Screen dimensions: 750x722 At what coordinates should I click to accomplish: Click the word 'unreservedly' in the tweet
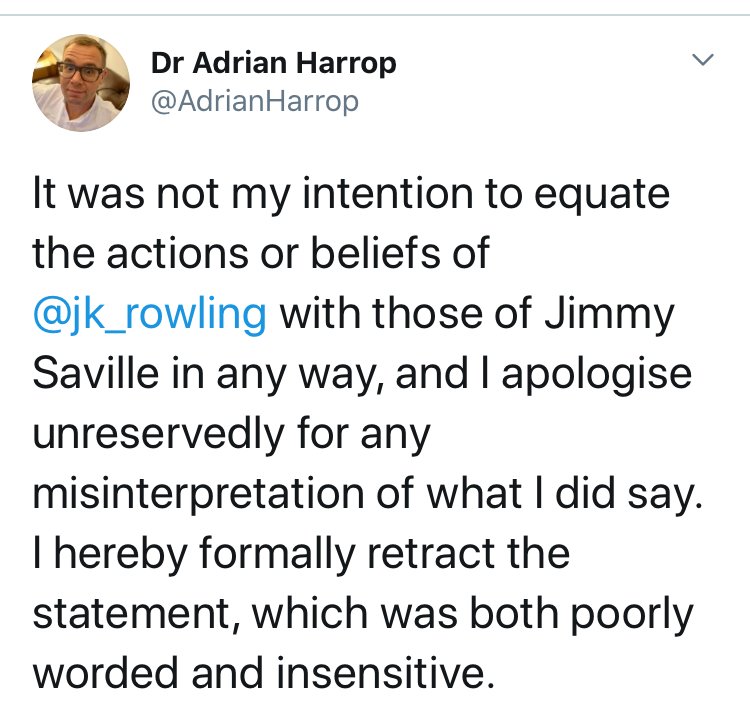159,435
